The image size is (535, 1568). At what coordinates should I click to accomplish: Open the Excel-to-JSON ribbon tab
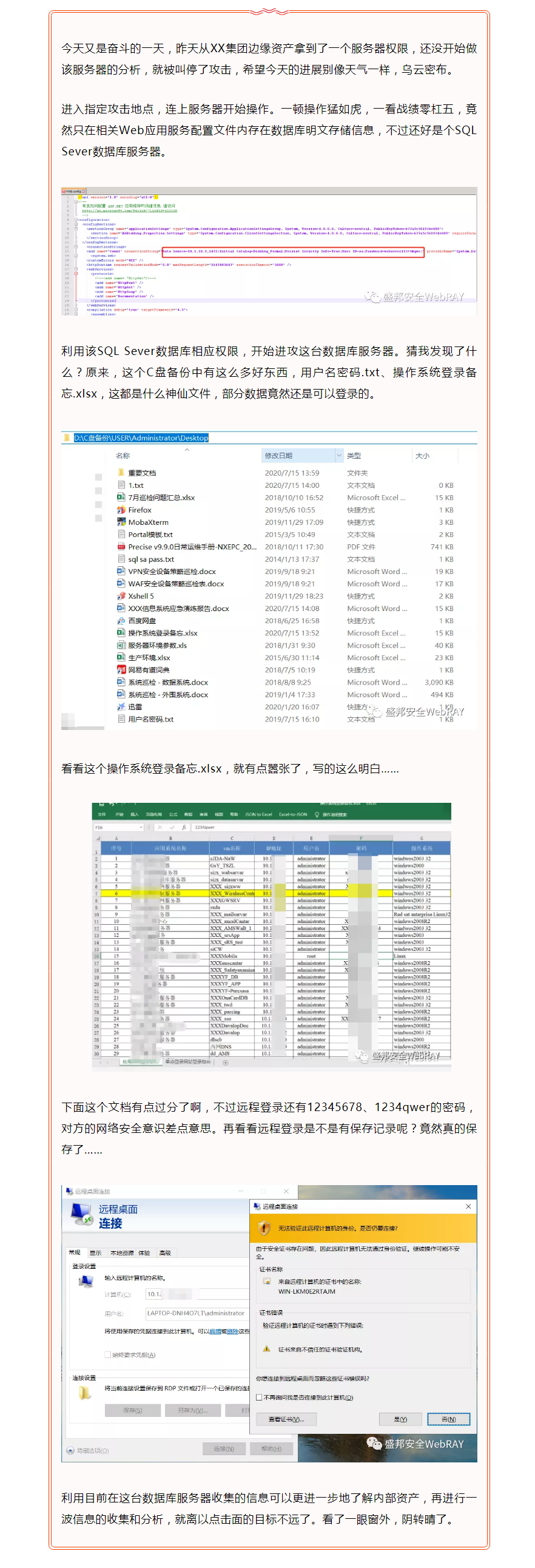[x=294, y=814]
